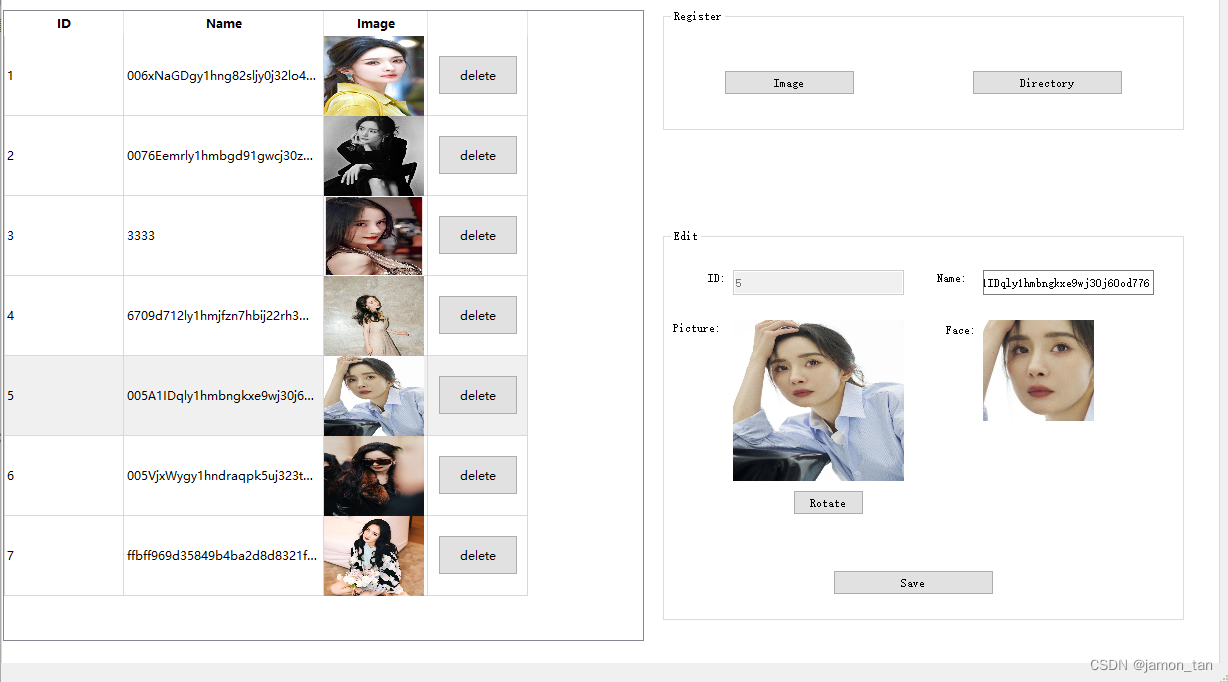1228x682 pixels.
Task: Delete row 4 entry
Action: pyautogui.click(x=478, y=315)
